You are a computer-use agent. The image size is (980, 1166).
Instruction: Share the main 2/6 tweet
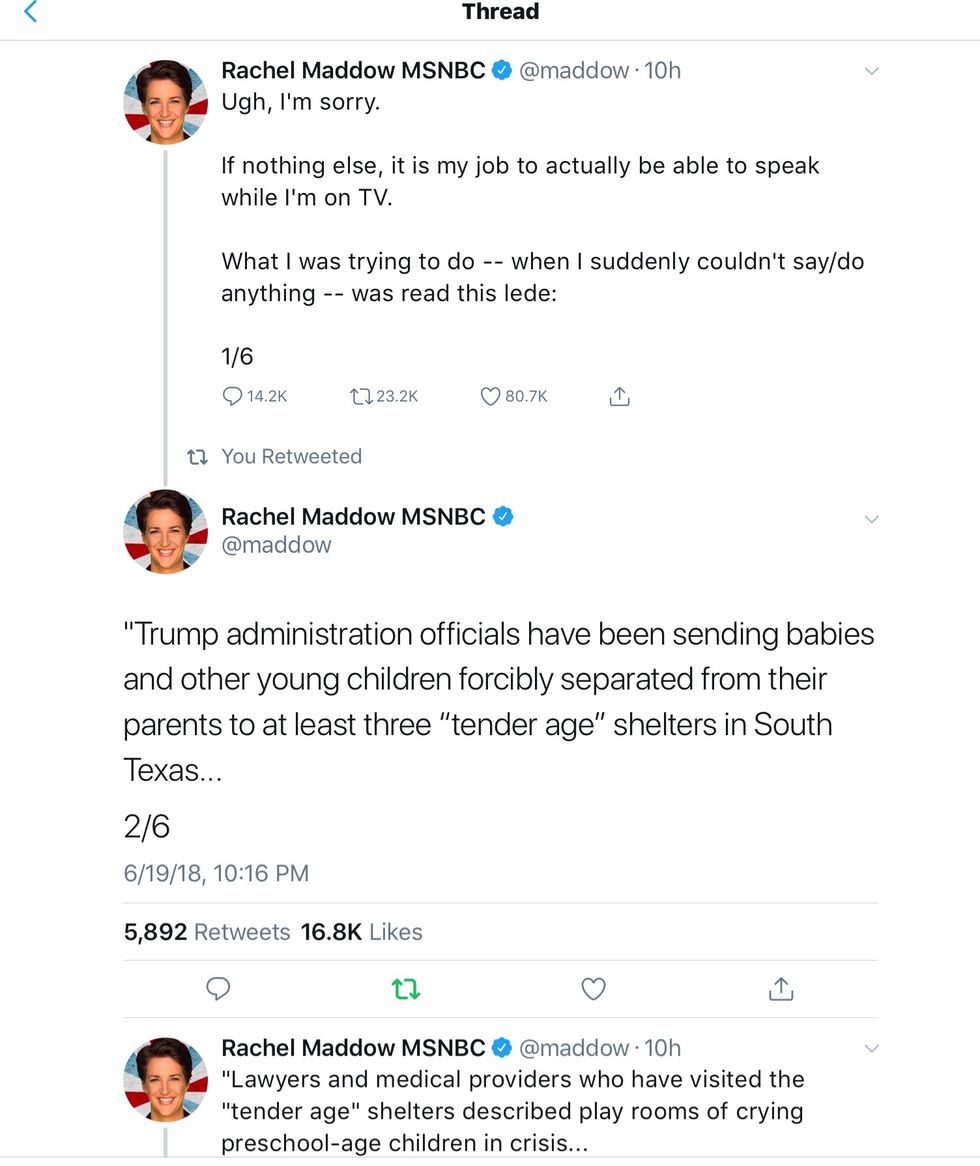click(781, 989)
